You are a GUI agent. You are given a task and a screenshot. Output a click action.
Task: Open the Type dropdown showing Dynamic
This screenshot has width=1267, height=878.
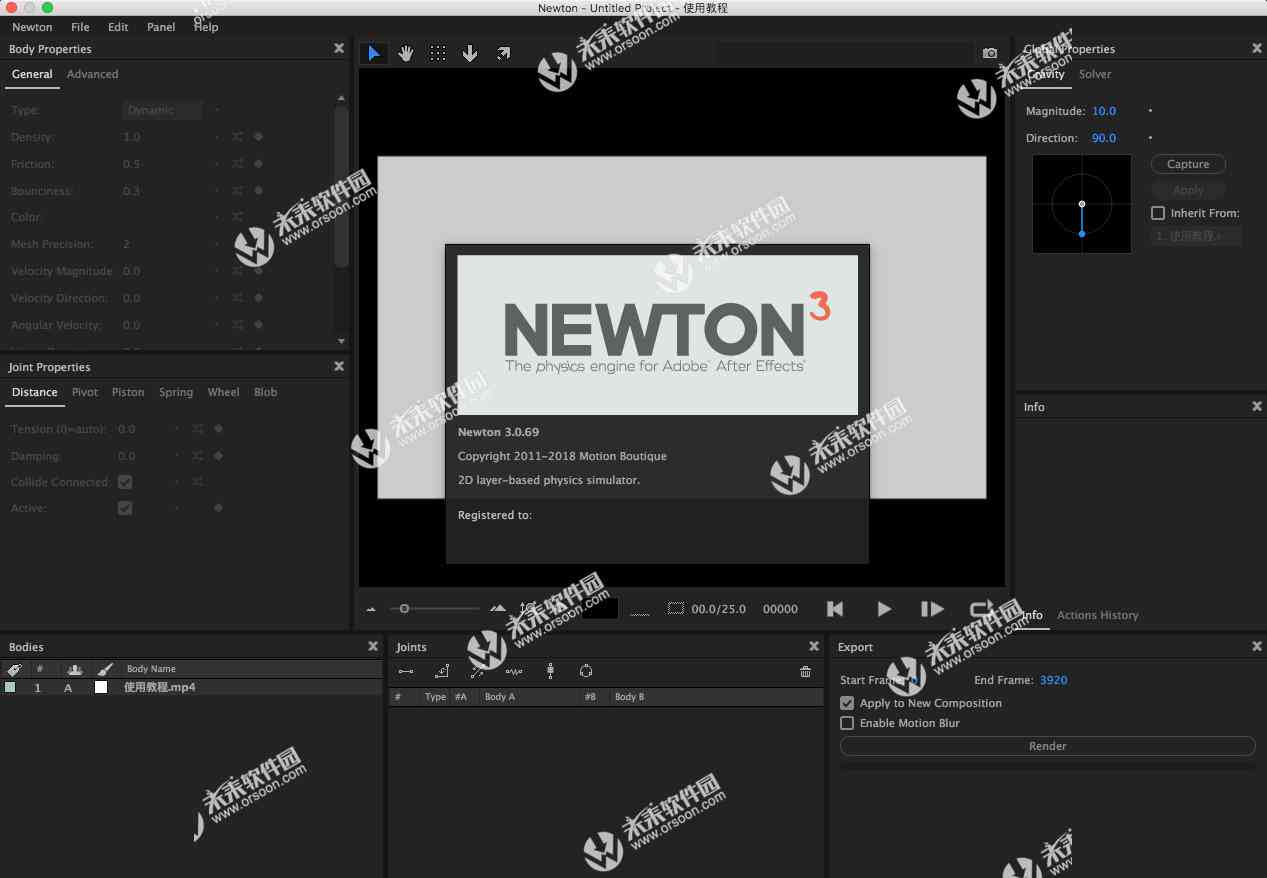(163, 110)
